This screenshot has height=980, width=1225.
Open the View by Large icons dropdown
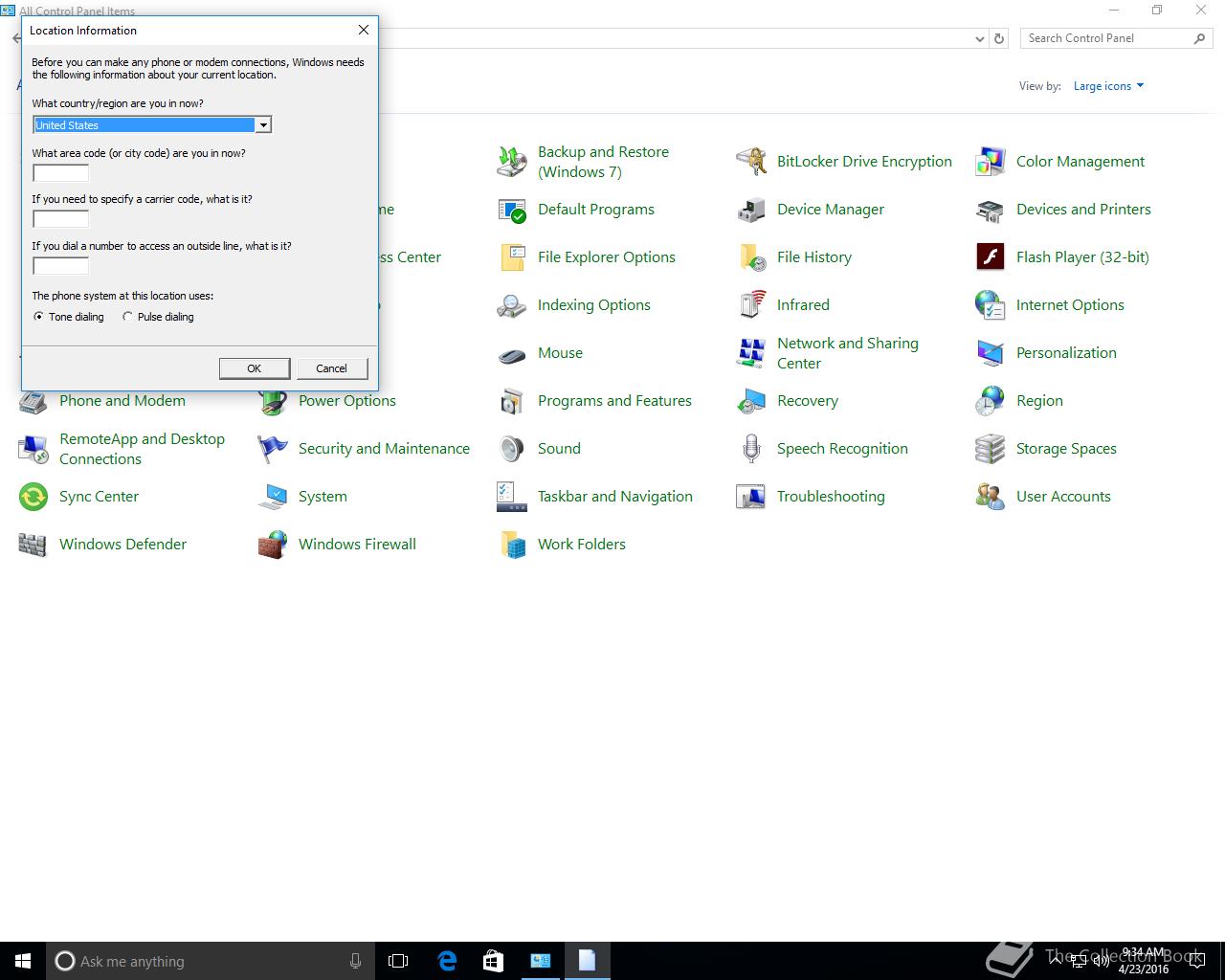[x=1108, y=86]
